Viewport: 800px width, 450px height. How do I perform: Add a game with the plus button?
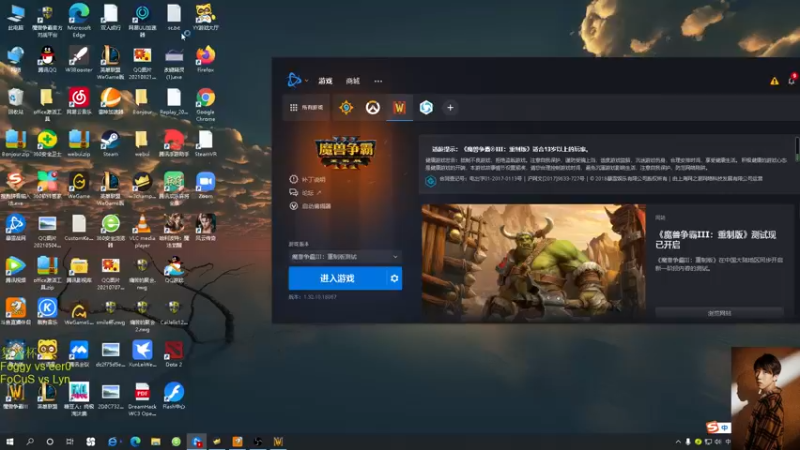(x=450, y=108)
